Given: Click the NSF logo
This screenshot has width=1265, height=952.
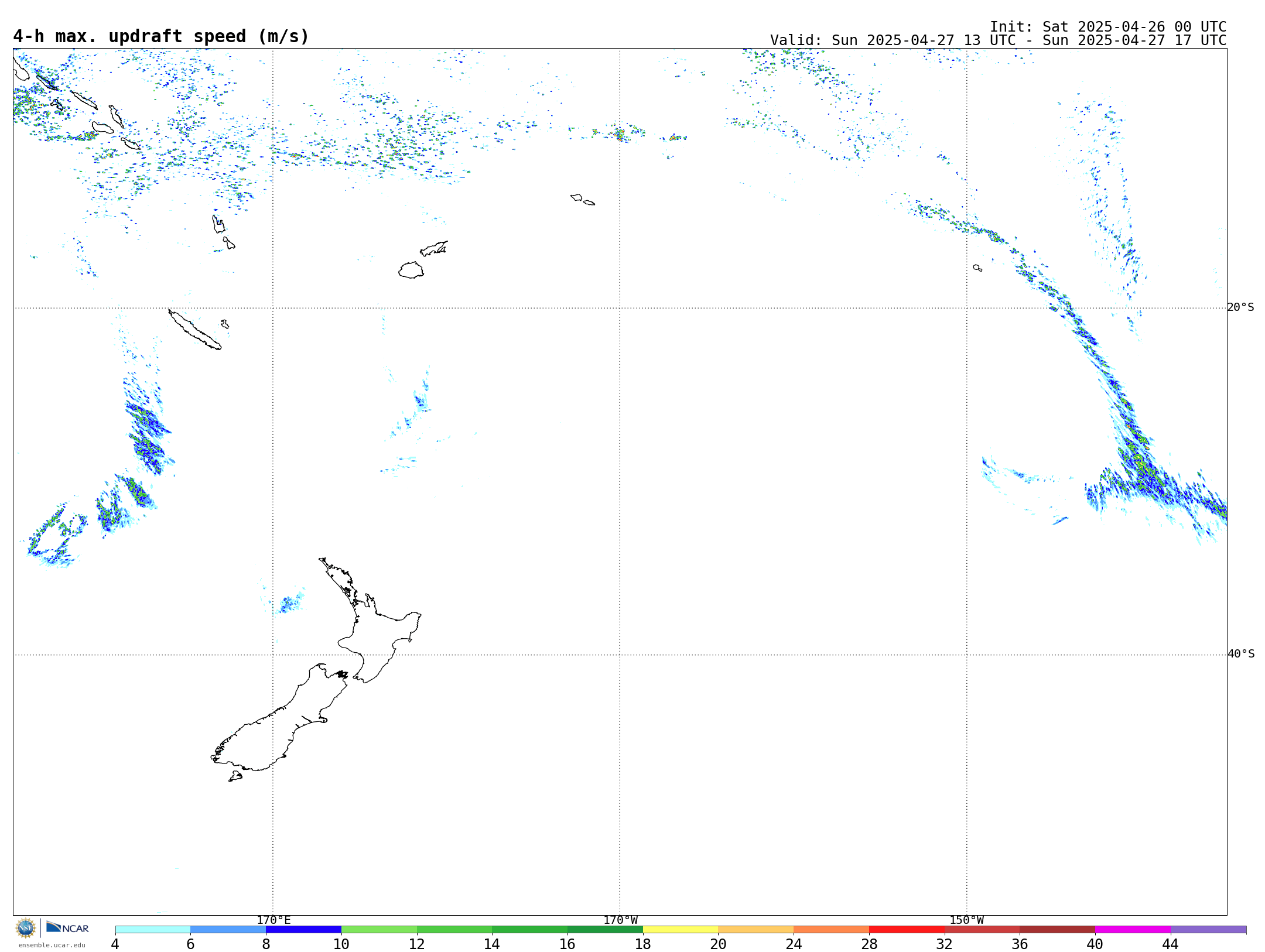Looking at the screenshot, I should [26, 929].
